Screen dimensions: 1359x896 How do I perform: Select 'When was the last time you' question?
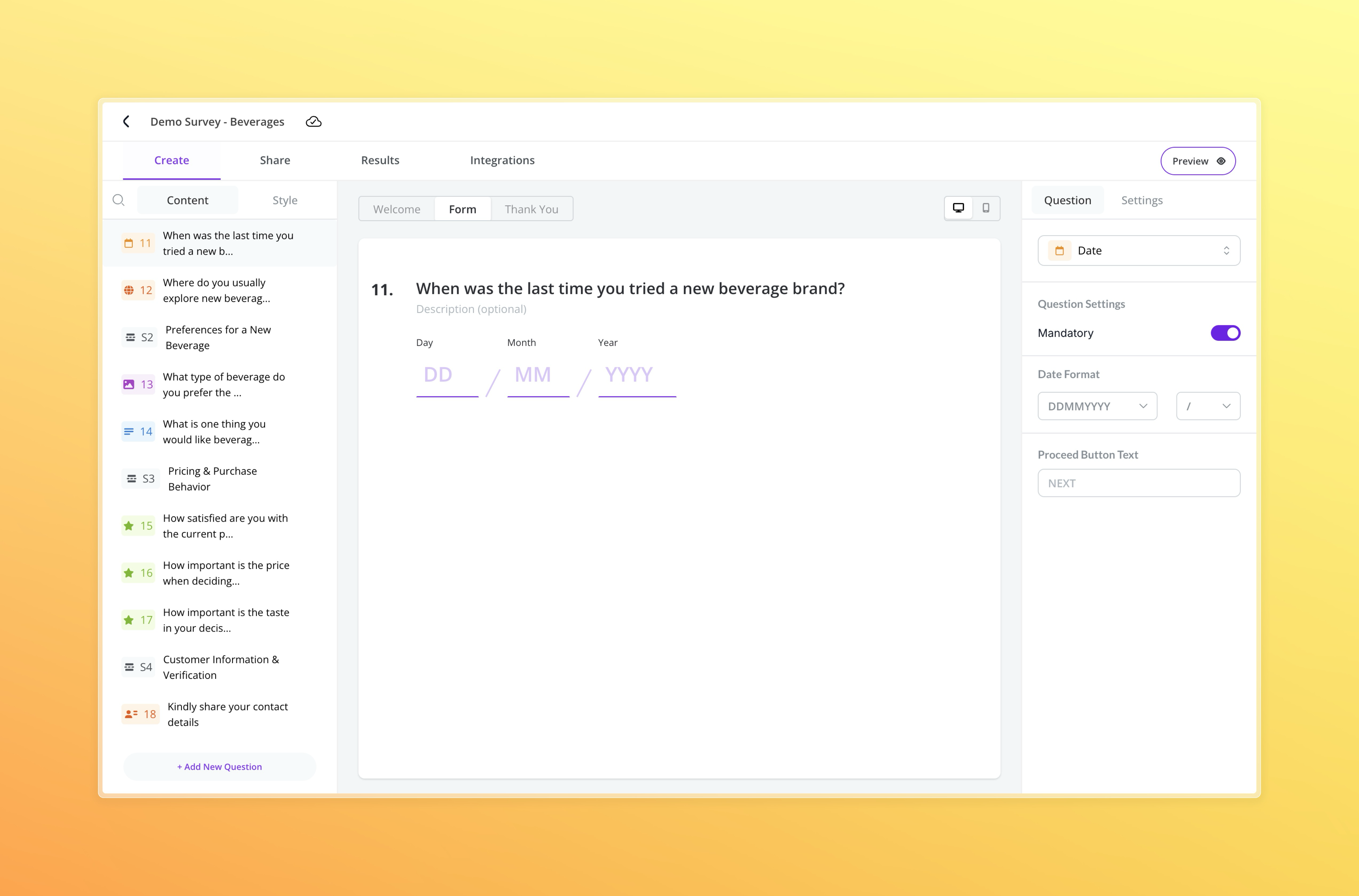pos(220,243)
